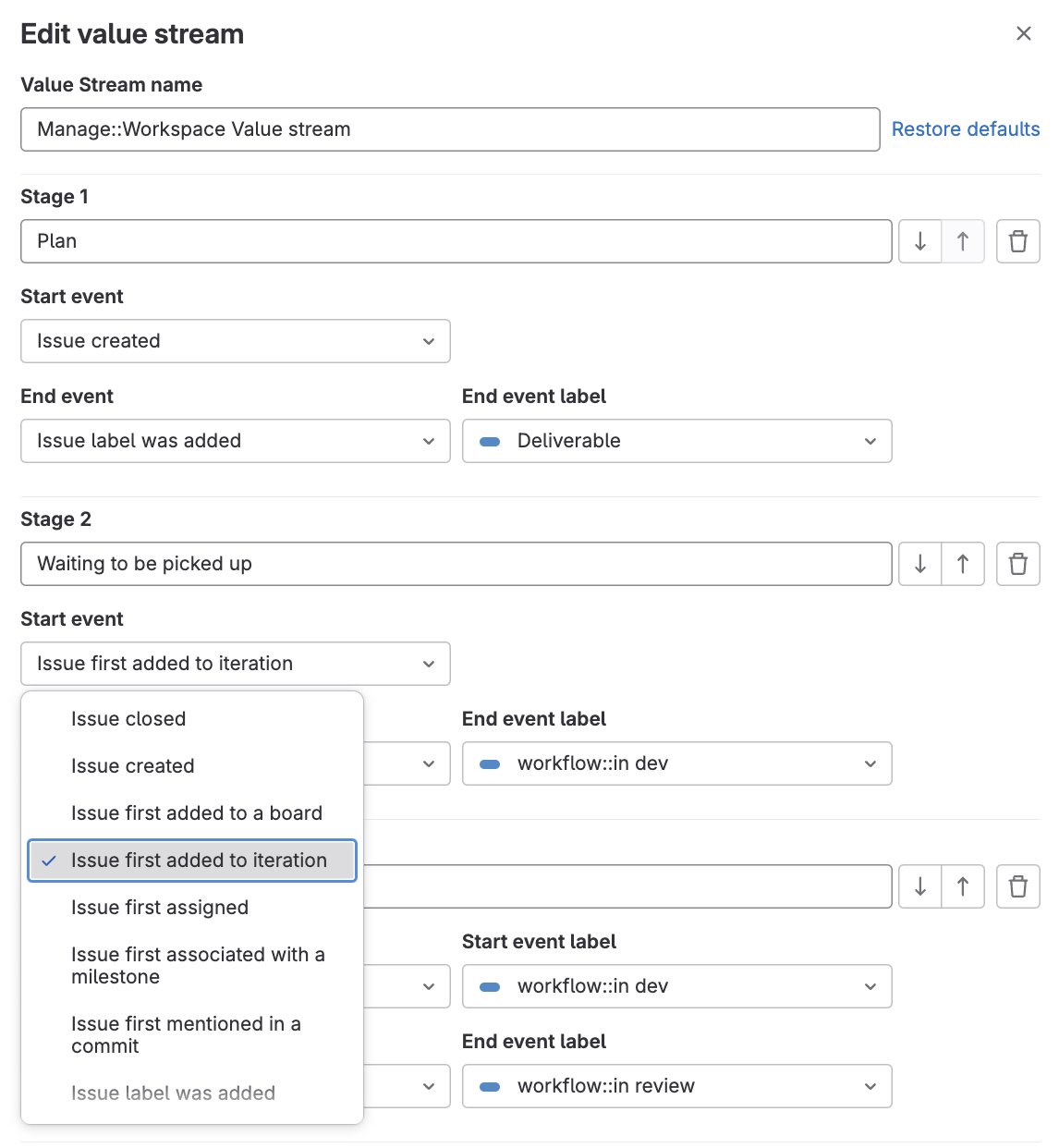Open the workflow::in review end event label dropdown

click(x=676, y=1086)
